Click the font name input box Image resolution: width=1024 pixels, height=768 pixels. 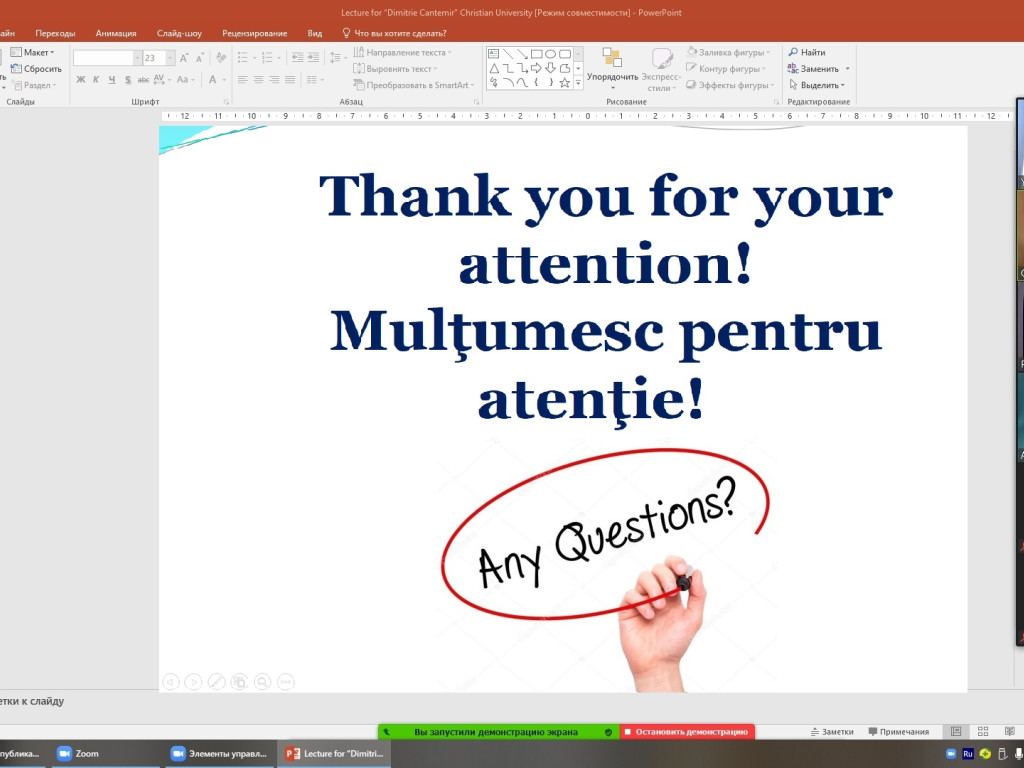click(x=103, y=58)
